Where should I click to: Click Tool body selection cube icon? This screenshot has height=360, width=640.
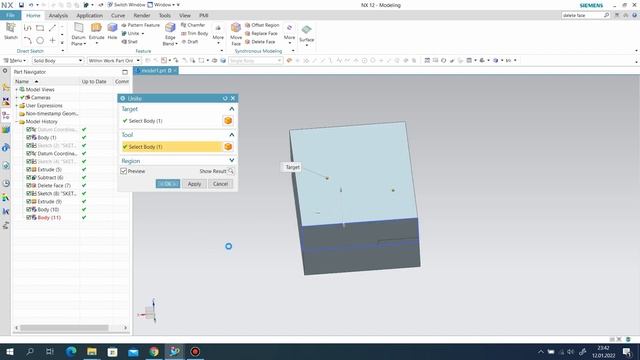228,147
